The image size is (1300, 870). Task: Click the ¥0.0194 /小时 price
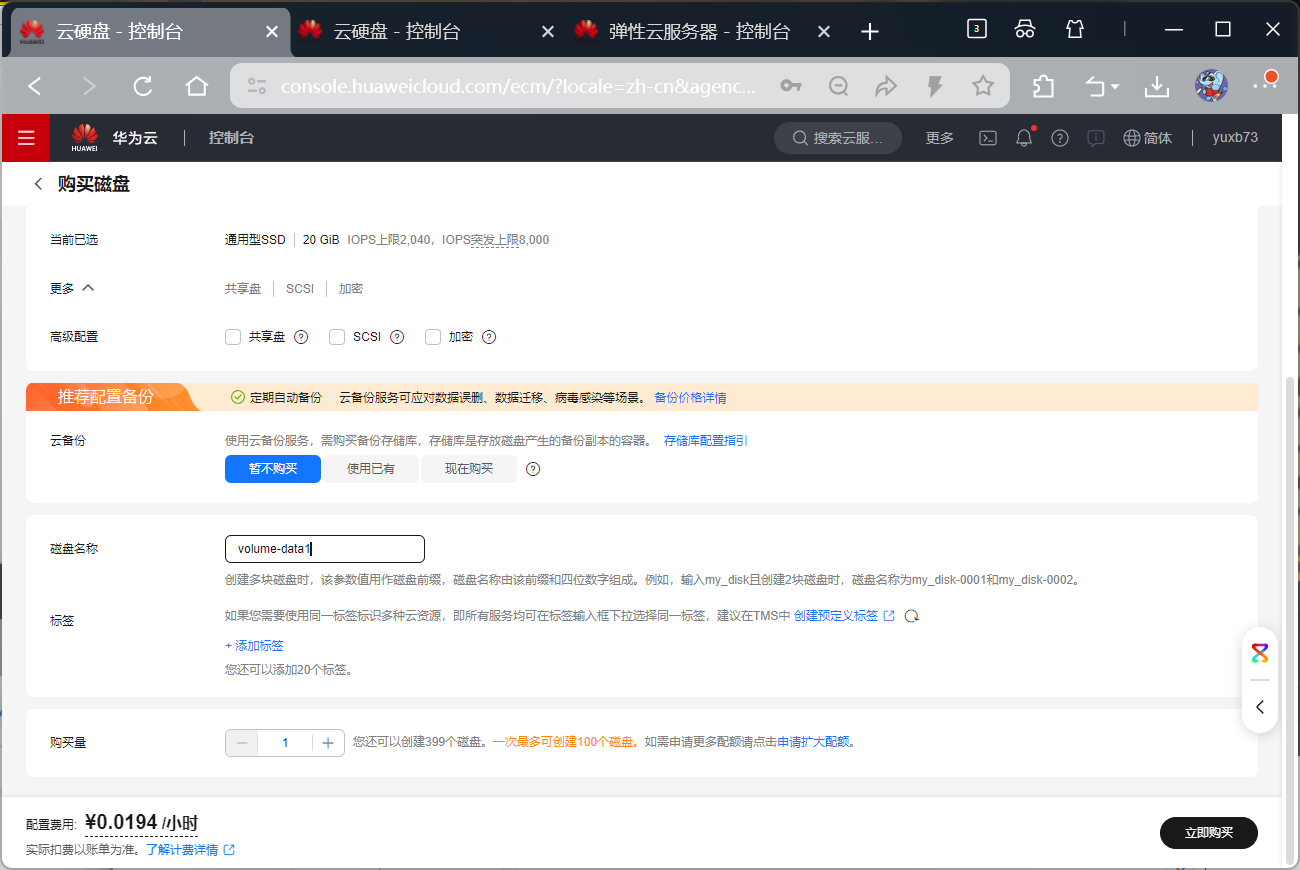[141, 823]
